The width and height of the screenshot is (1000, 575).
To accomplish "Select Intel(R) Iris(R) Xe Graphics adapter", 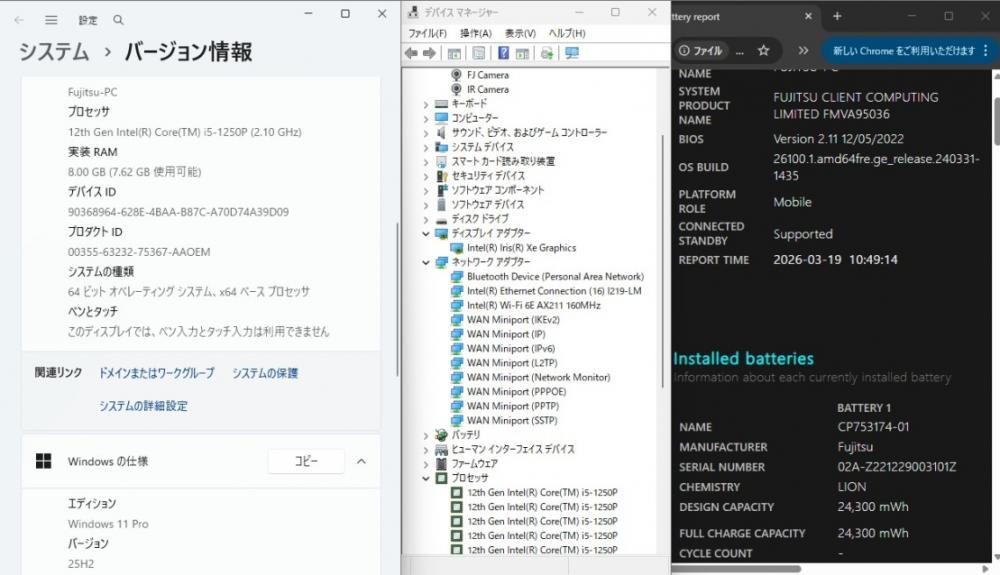I will point(521,248).
